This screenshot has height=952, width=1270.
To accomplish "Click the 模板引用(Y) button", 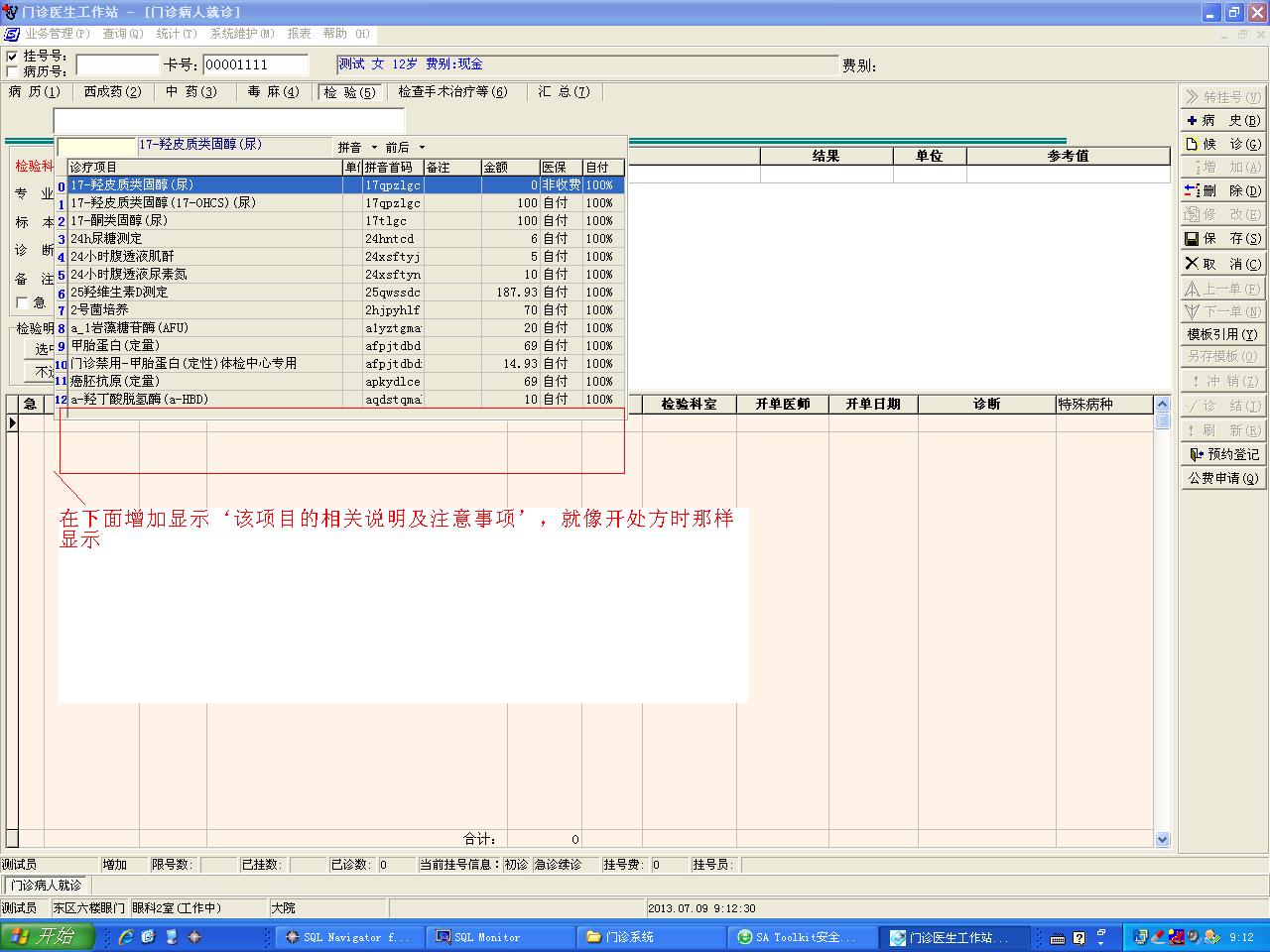I will pos(1222,334).
